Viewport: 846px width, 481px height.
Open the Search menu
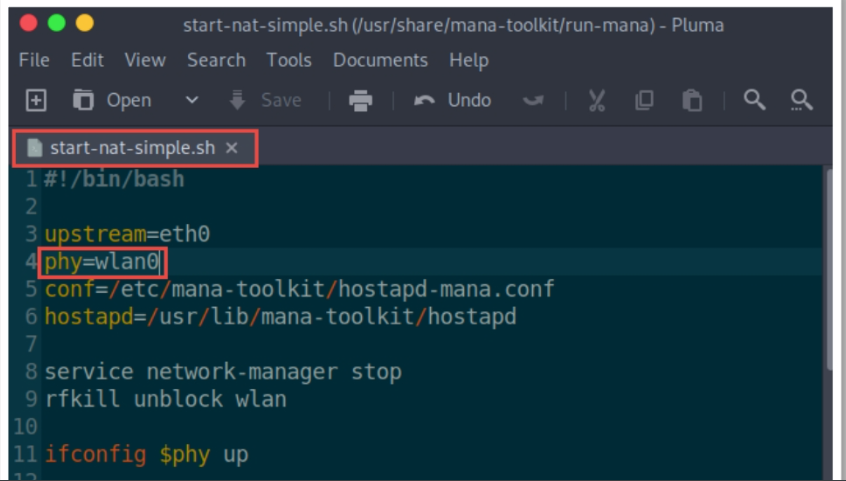216,60
